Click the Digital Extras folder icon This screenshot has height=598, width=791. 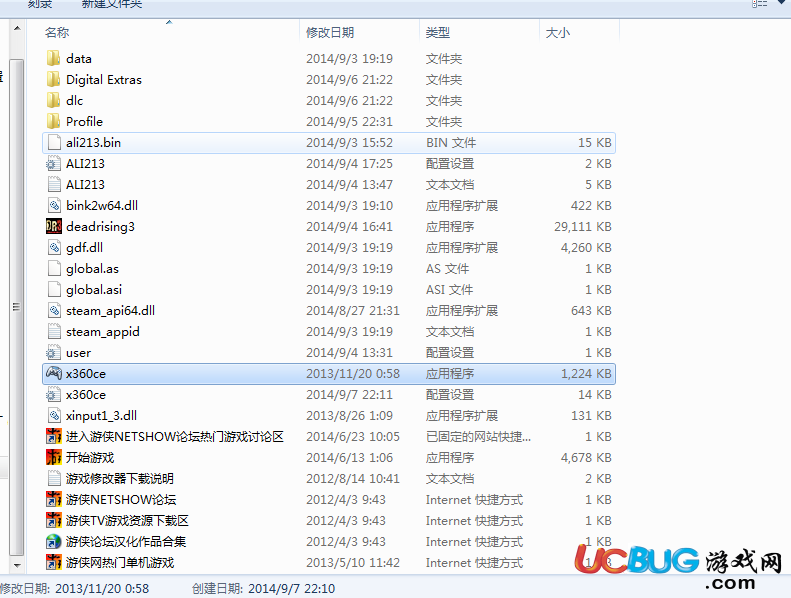point(53,80)
